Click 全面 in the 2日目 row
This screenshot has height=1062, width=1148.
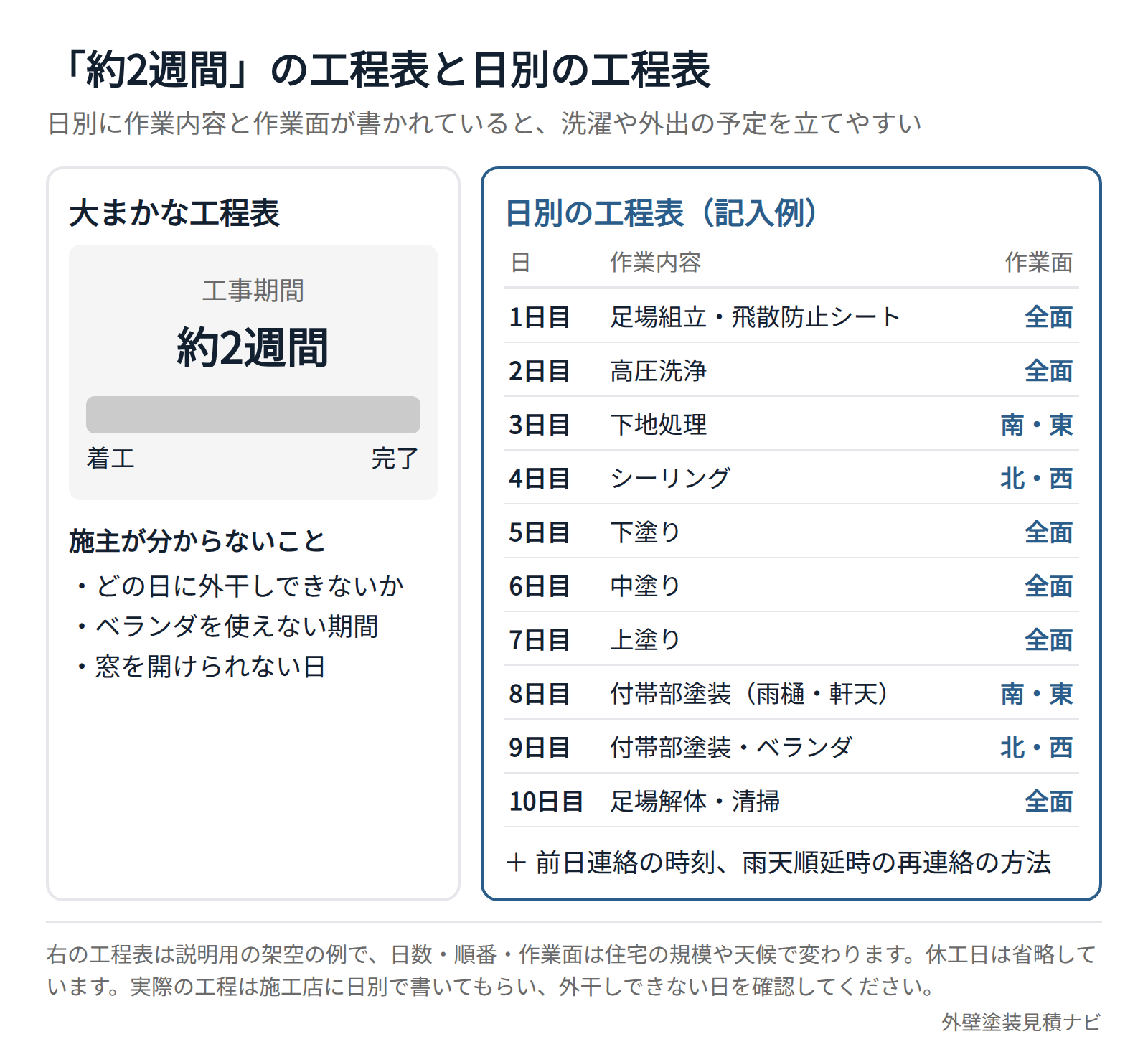pos(1049,370)
